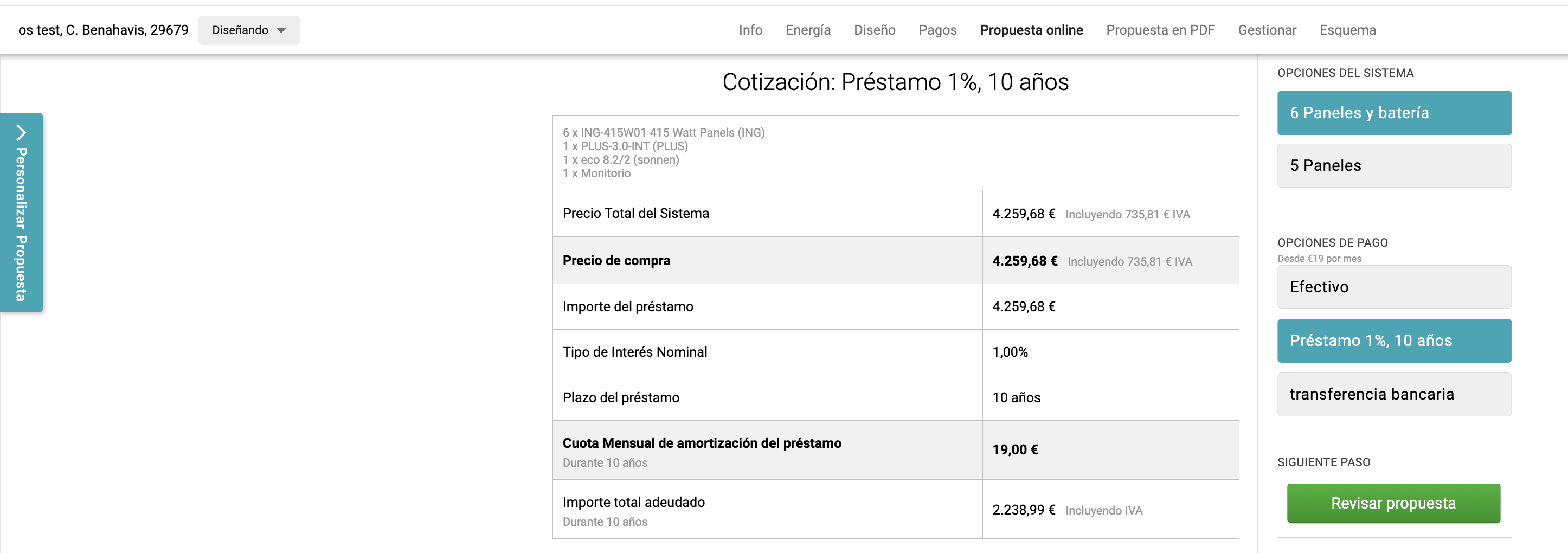
Task: Click the 2.238,99 € total owed value
Action: (x=1023, y=510)
